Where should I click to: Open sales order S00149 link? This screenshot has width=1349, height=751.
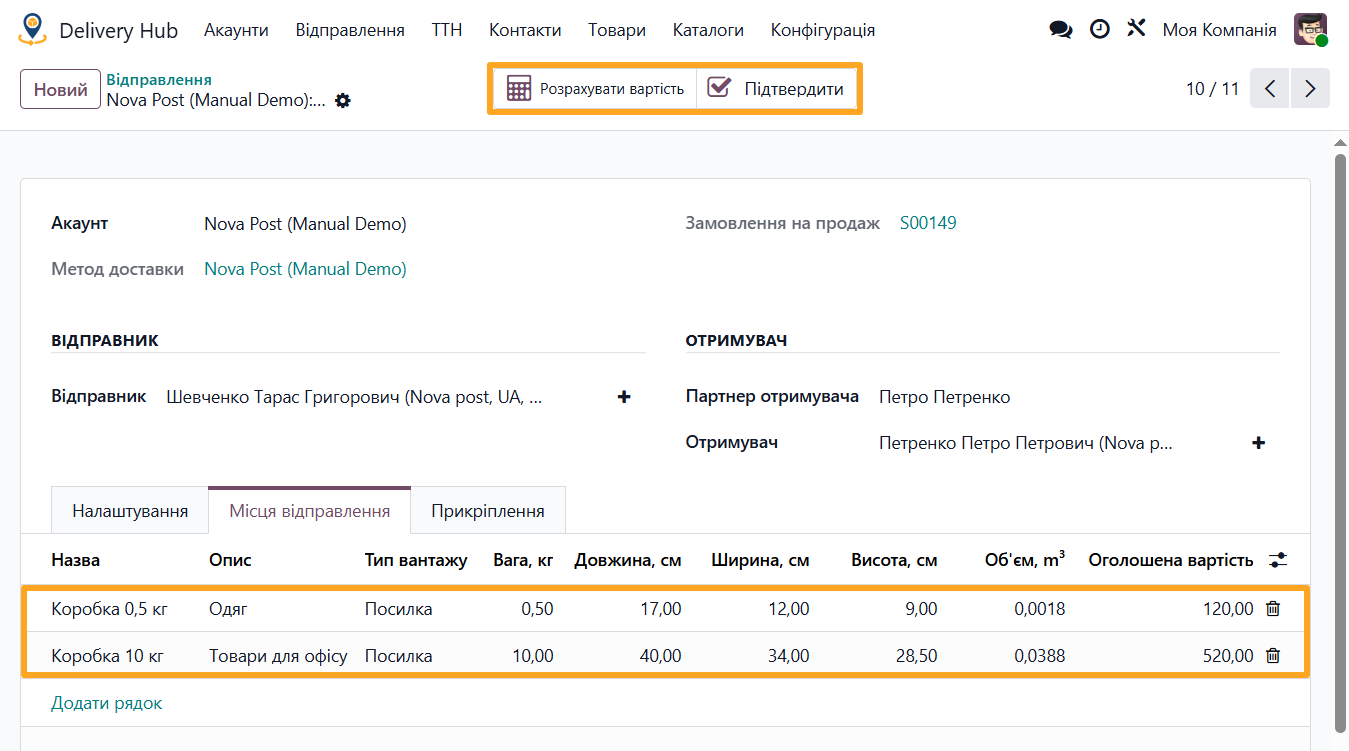click(928, 223)
